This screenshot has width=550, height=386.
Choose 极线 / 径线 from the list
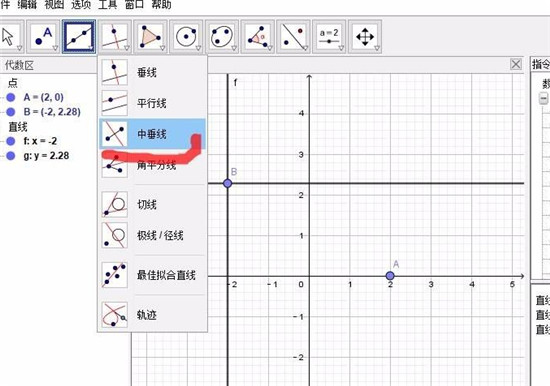[x=152, y=235]
